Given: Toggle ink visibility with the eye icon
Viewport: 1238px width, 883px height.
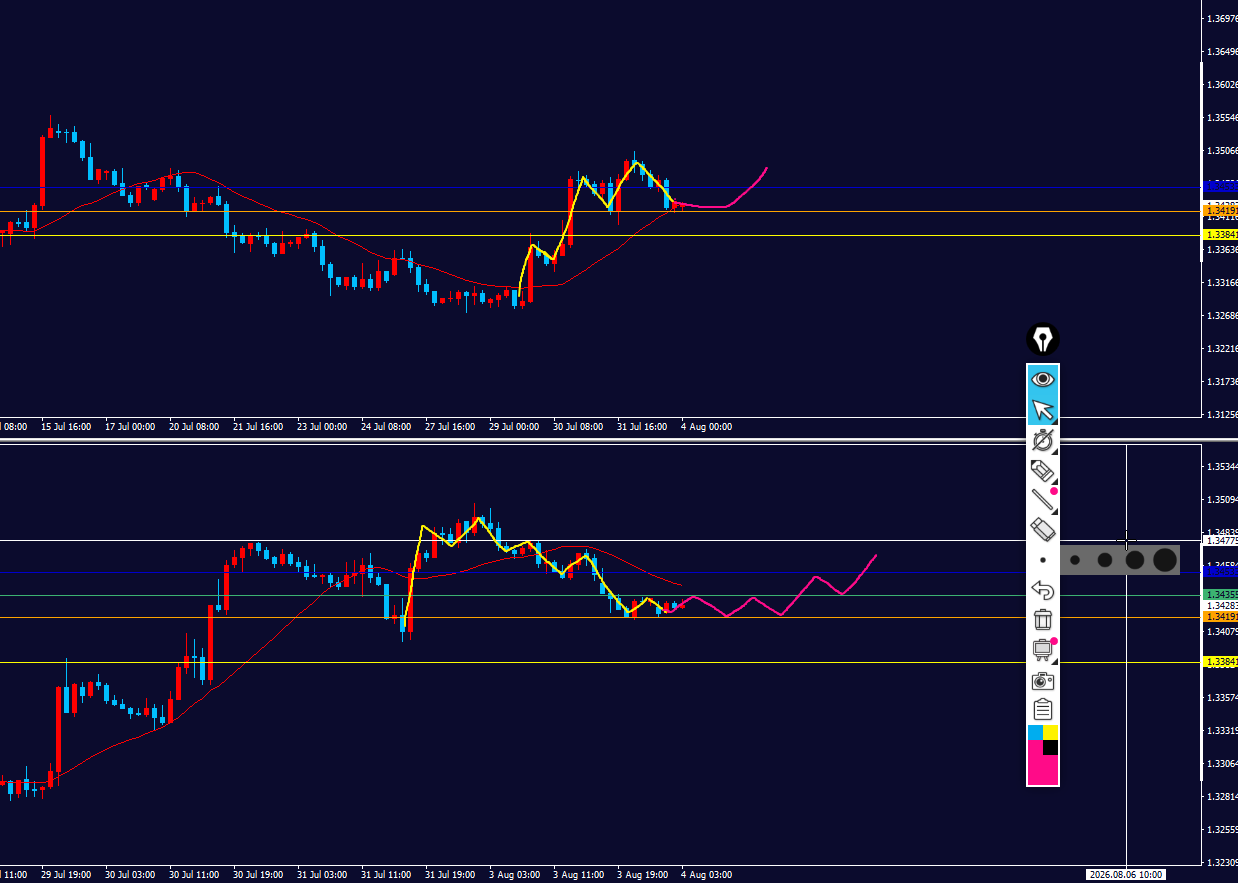Looking at the screenshot, I should [1043, 379].
